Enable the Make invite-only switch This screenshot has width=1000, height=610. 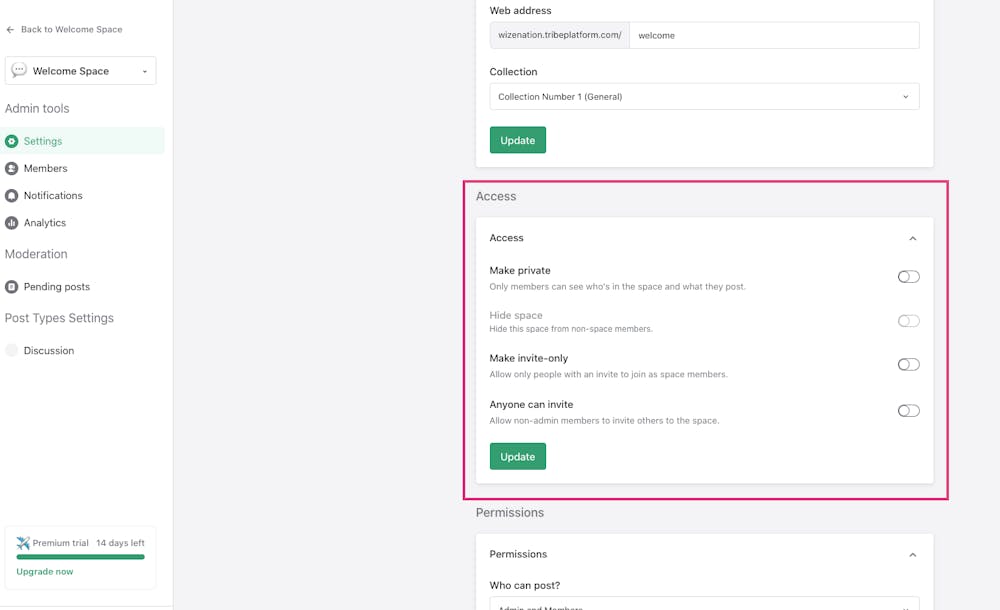coord(908,365)
